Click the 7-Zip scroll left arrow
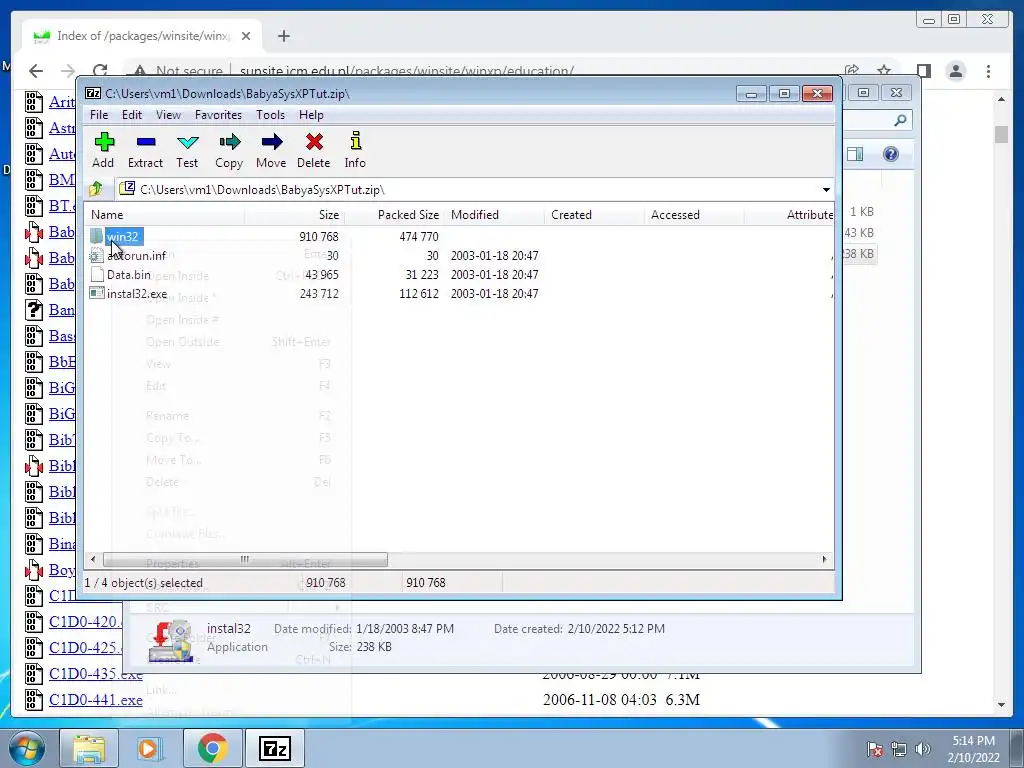Screen dimensions: 1024x768 tap(93, 560)
